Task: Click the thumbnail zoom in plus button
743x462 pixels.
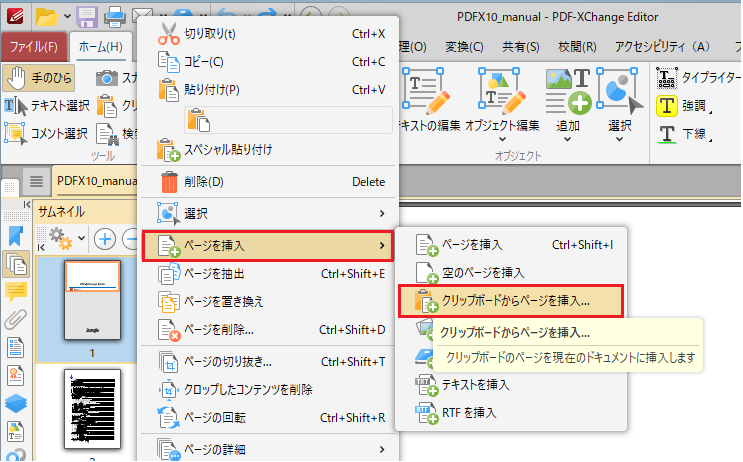Action: coord(105,239)
